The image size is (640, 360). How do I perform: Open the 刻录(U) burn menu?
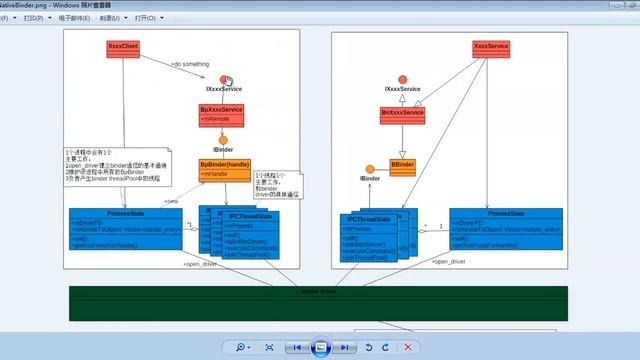(x=113, y=18)
